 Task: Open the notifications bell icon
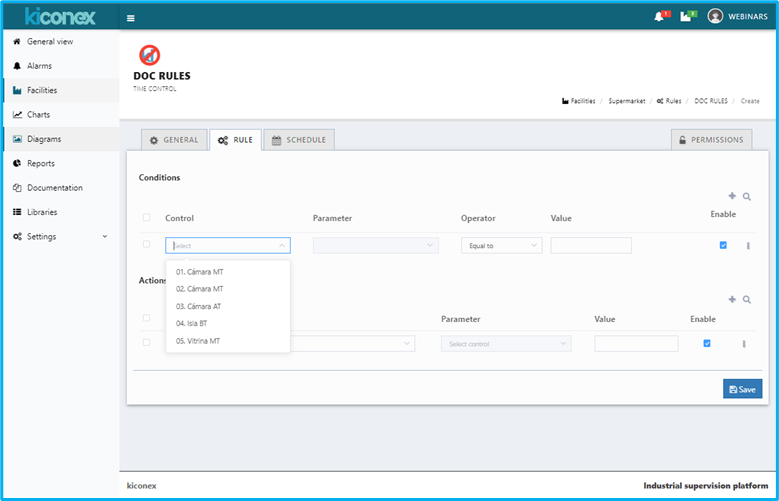coord(659,17)
